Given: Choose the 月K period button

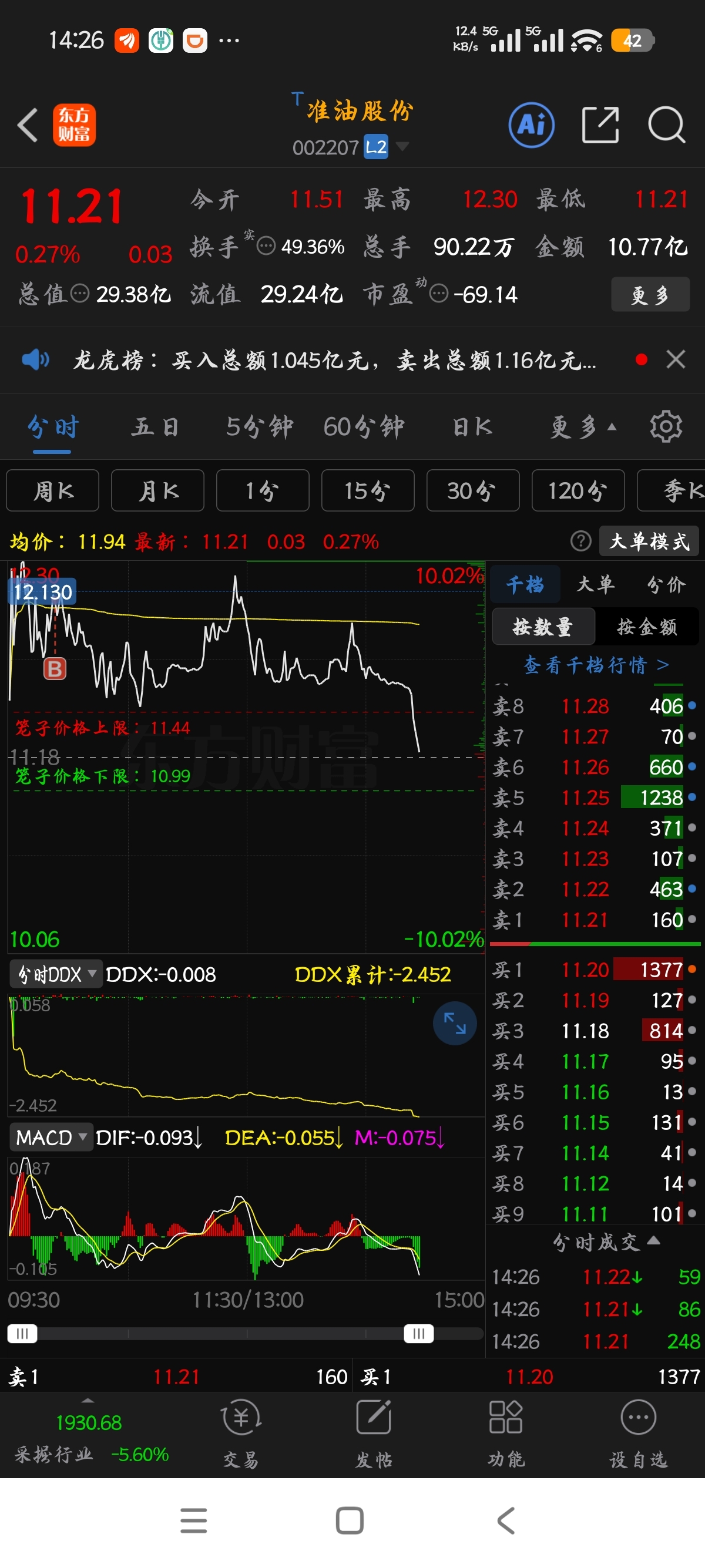Looking at the screenshot, I should 157,490.
